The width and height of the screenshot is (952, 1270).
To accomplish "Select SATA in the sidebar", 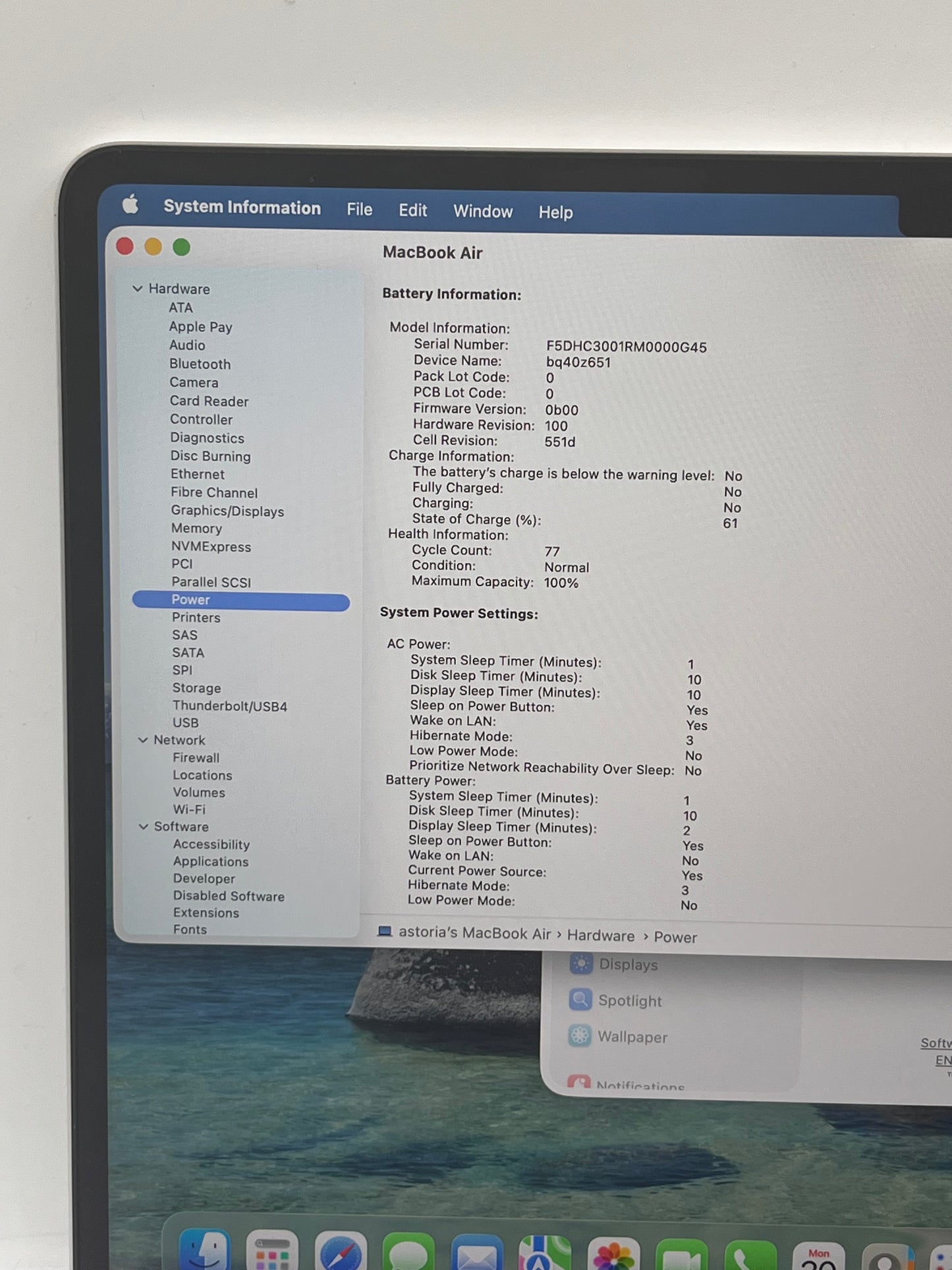I will (188, 652).
